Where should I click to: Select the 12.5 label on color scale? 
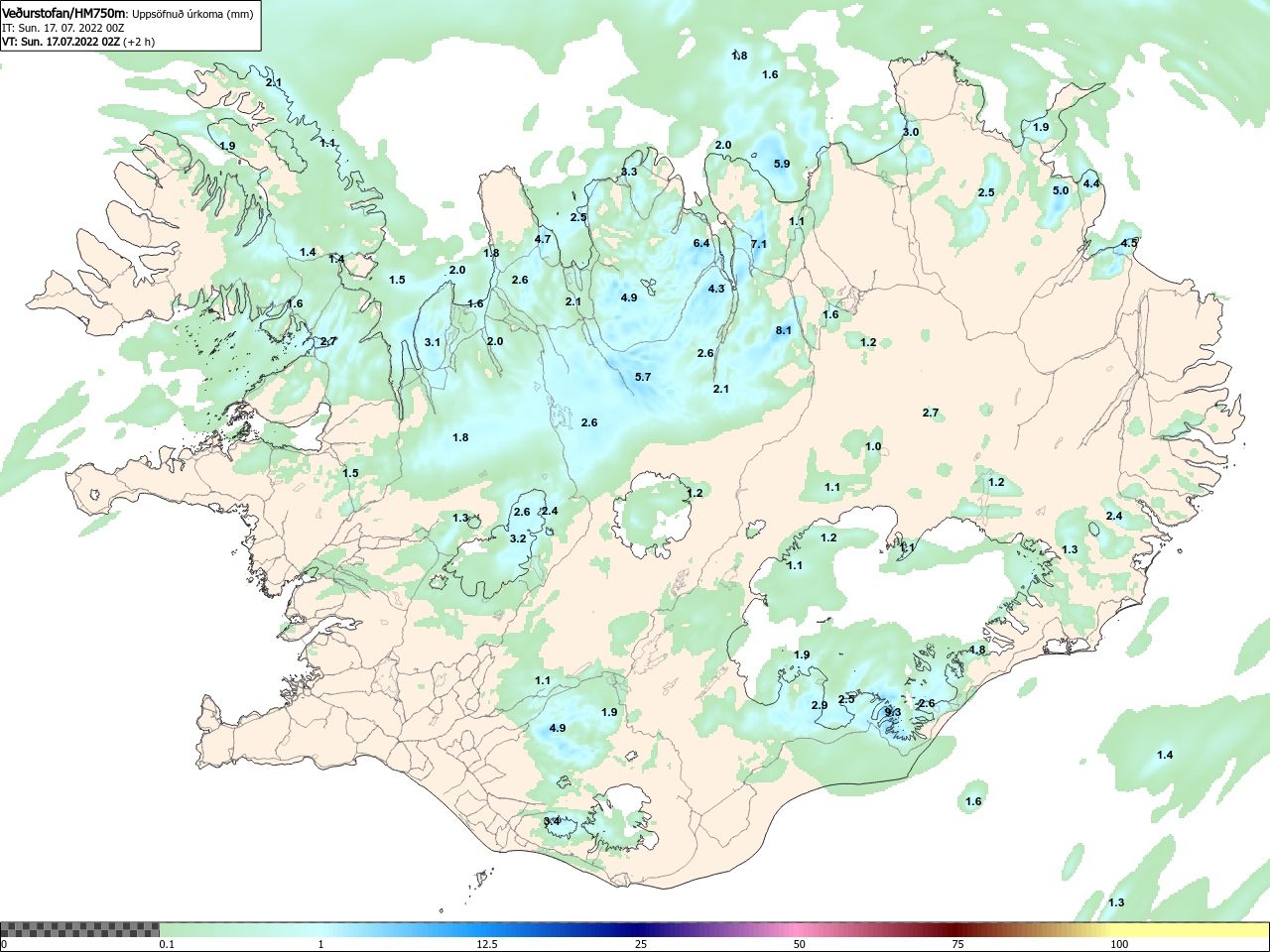coord(487,944)
